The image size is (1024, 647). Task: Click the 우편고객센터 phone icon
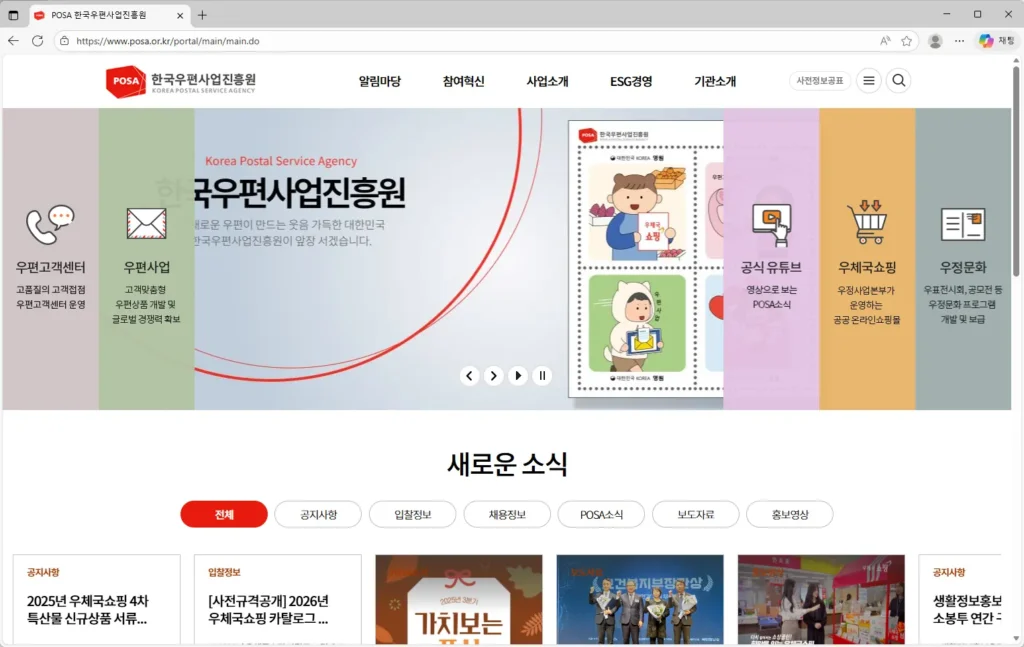51,222
